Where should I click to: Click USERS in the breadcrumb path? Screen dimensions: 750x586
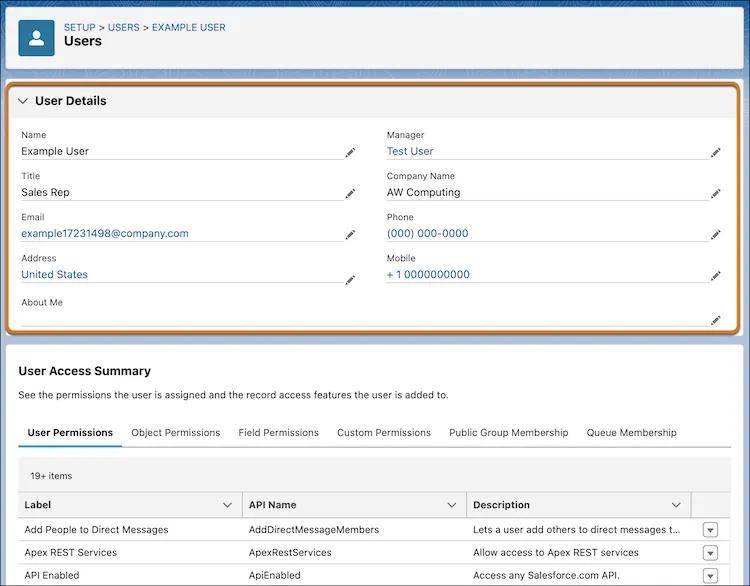click(124, 27)
